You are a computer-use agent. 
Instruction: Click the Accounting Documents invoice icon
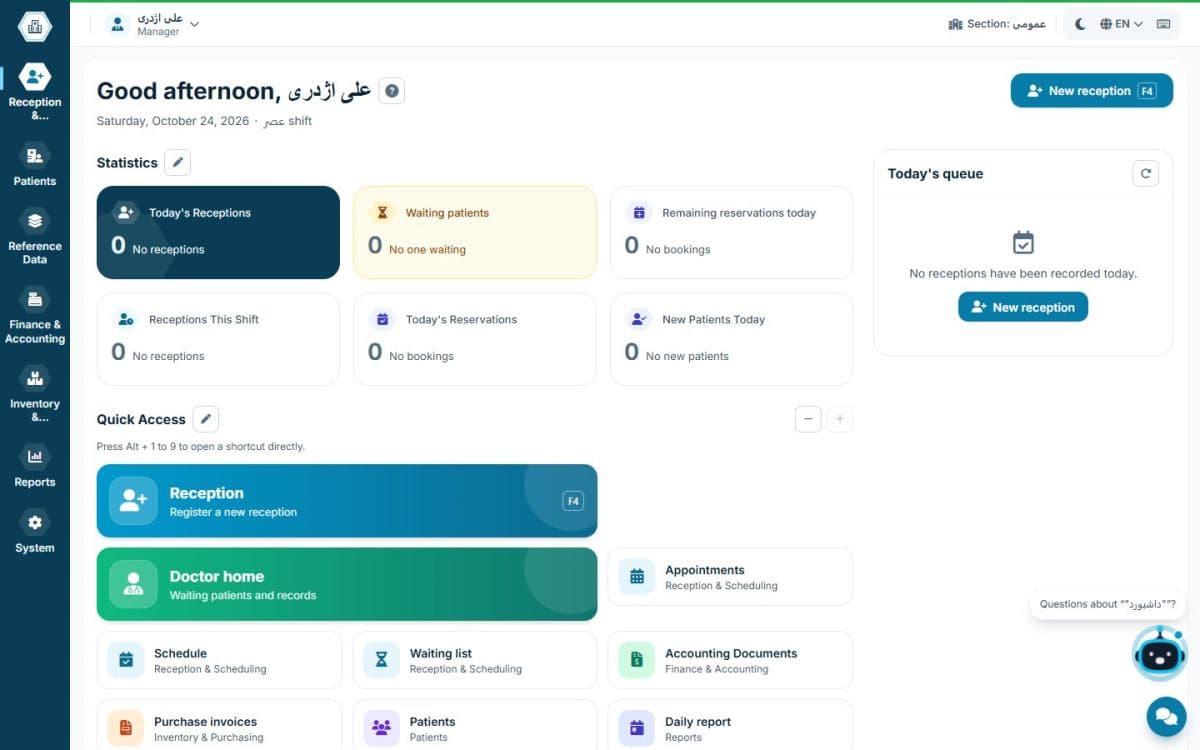(637, 660)
